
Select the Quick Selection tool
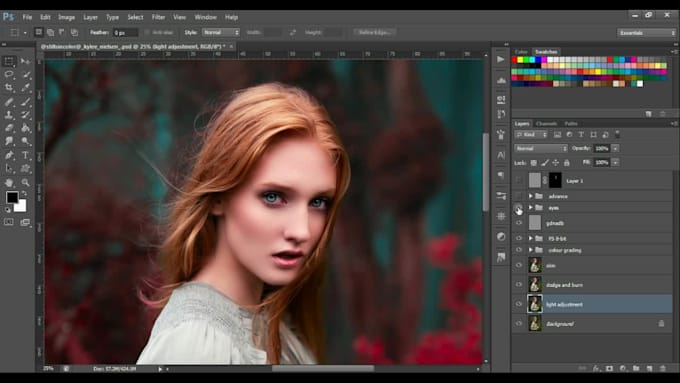(x=26, y=75)
